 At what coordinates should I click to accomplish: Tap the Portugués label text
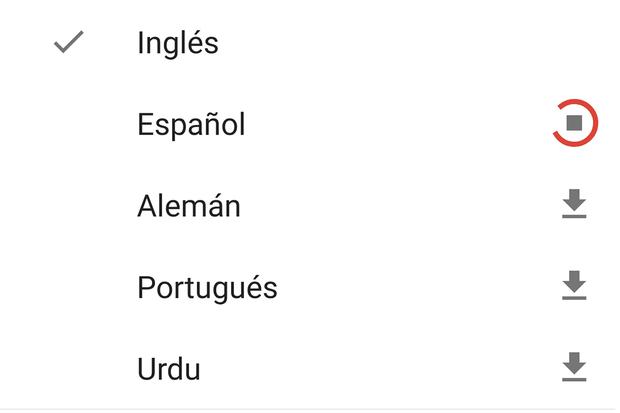point(207,288)
